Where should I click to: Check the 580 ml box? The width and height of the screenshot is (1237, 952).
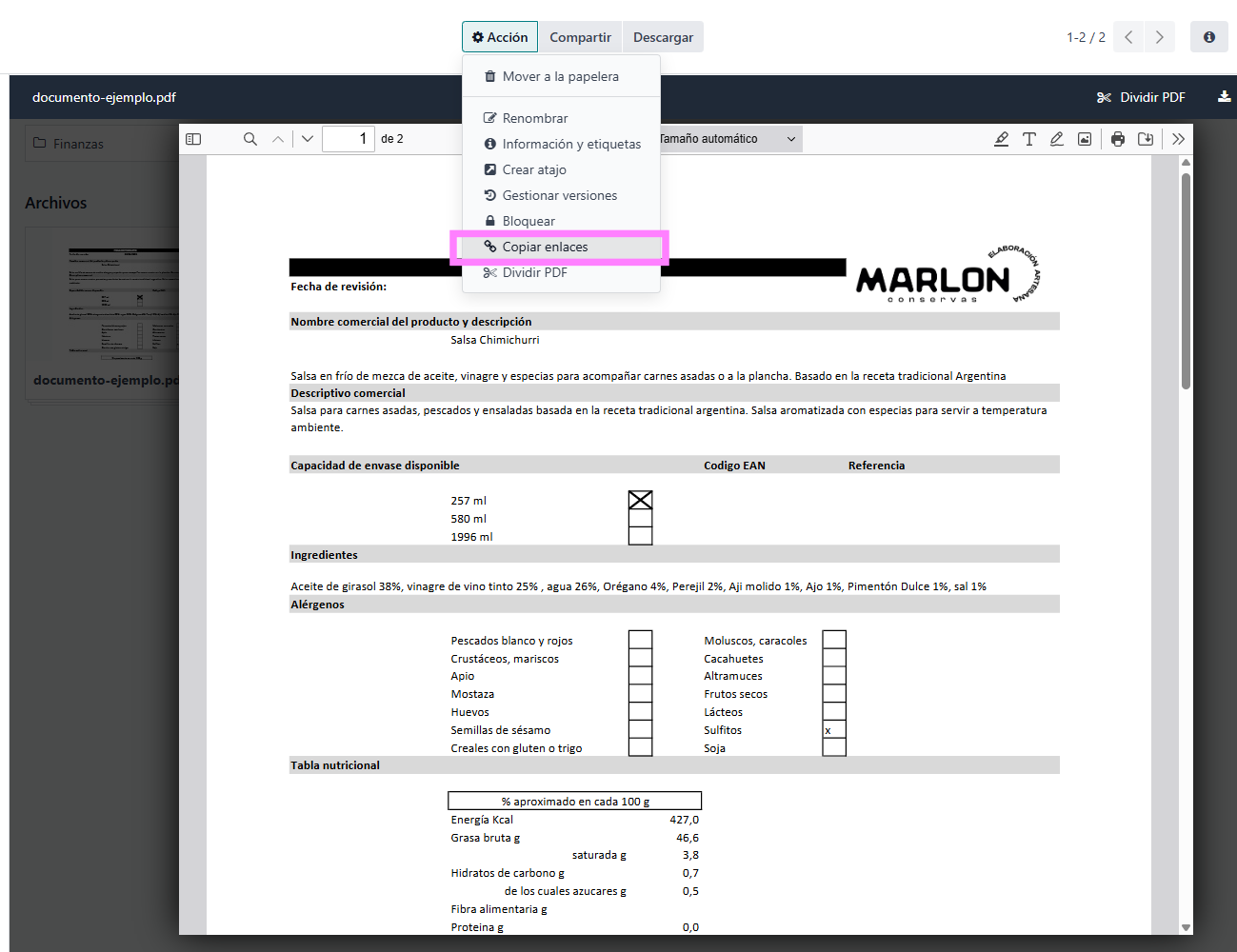point(640,519)
